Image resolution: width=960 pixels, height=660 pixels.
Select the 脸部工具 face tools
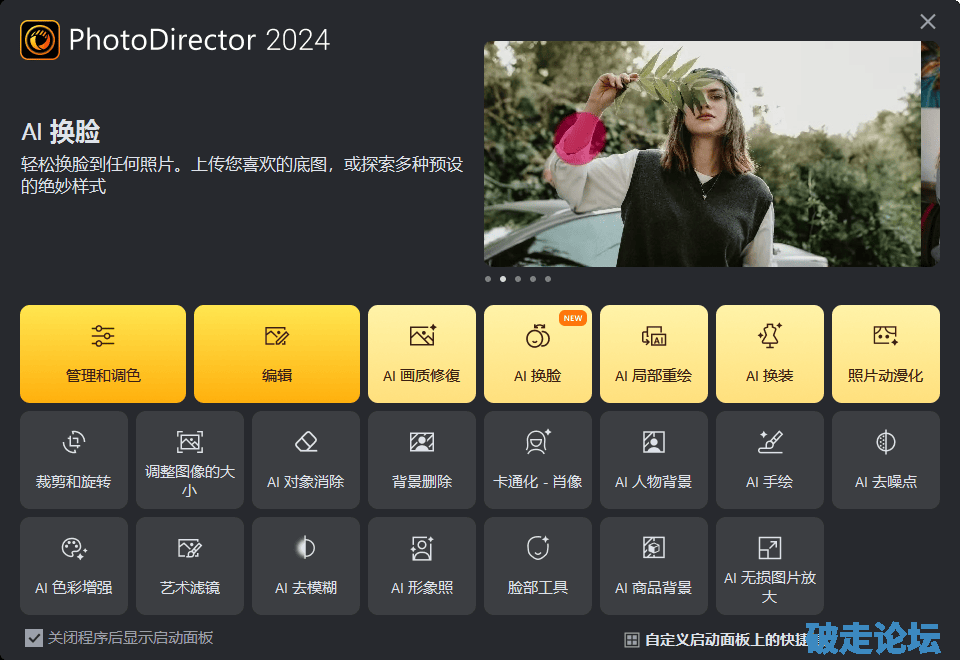[x=538, y=566]
